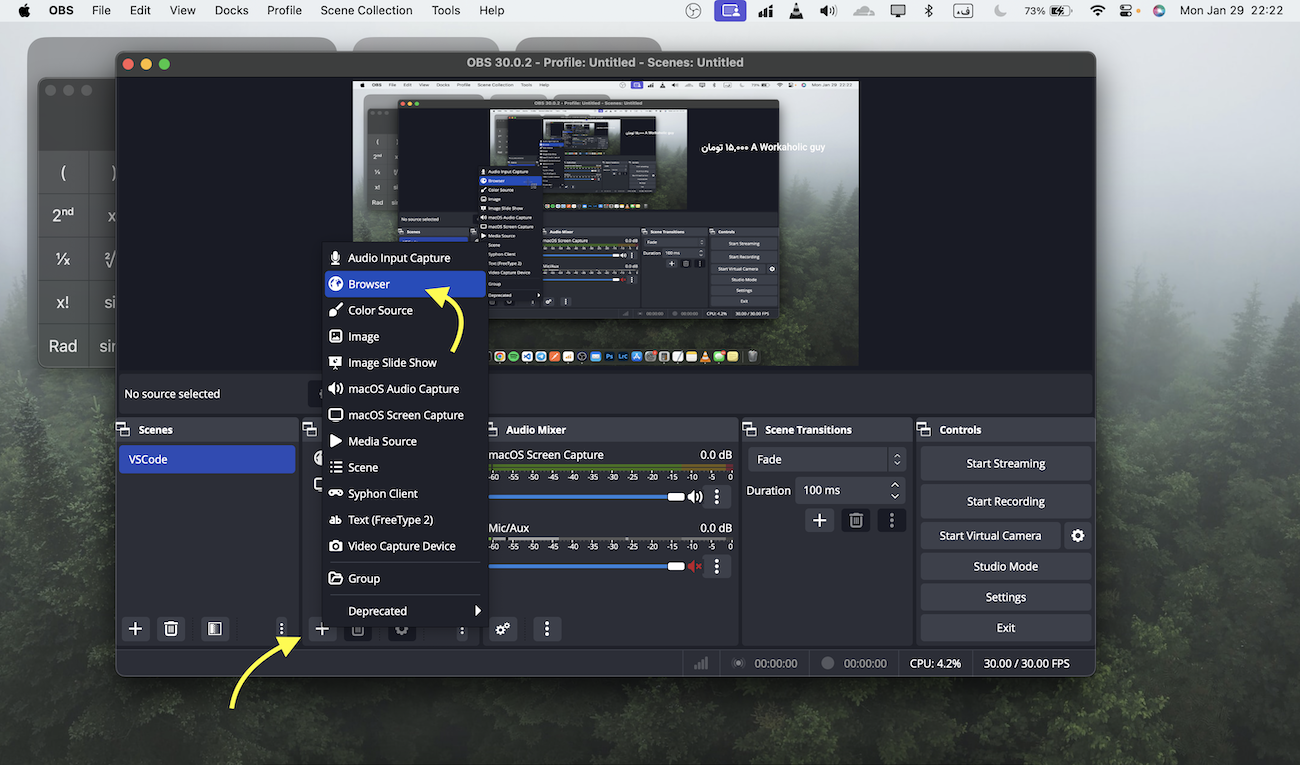Viewport: 1300px width, 765px height.
Task: Enable Studio Mode
Action: click(x=1005, y=567)
